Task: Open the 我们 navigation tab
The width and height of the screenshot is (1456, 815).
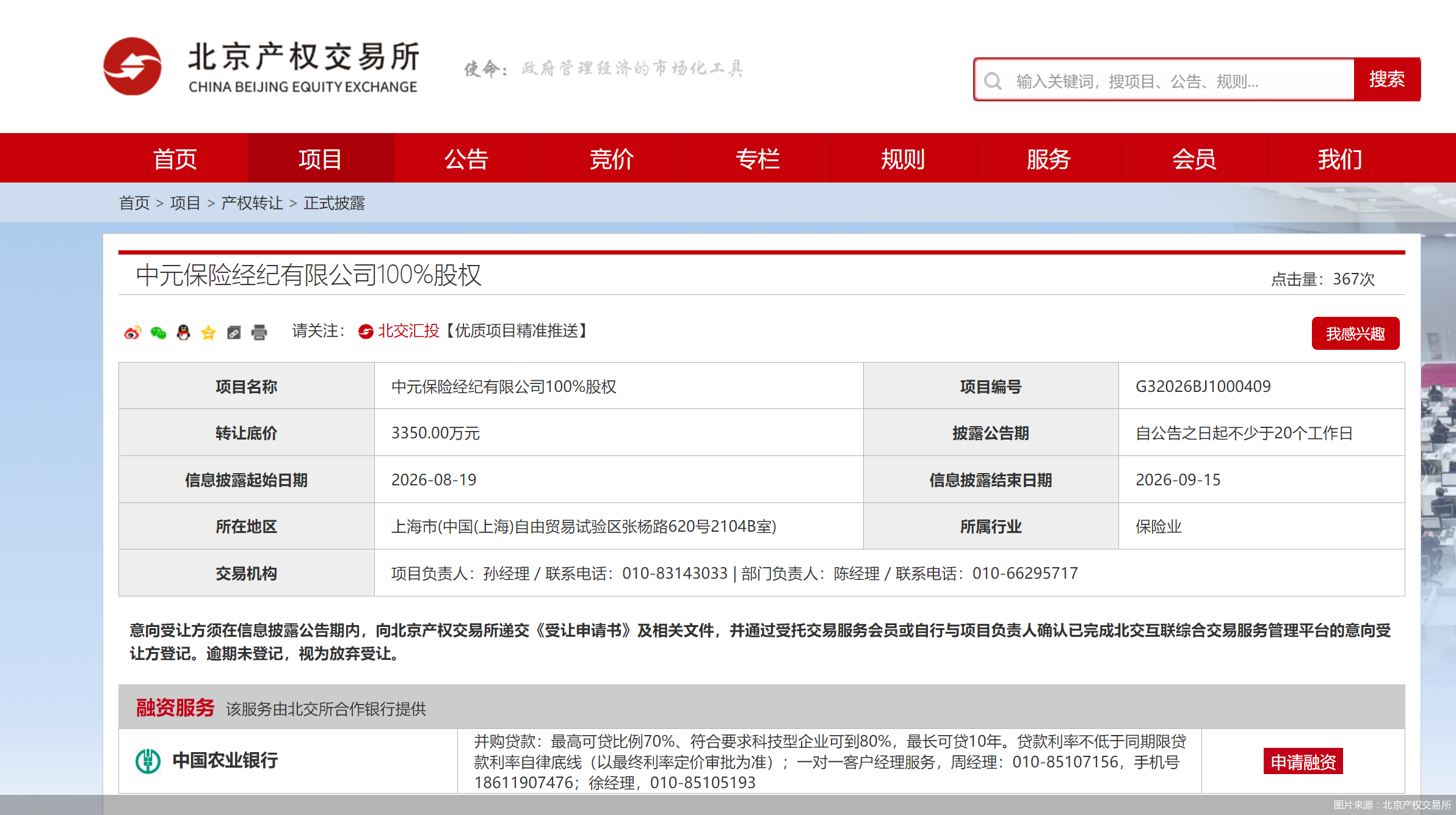Action: click(x=1340, y=159)
